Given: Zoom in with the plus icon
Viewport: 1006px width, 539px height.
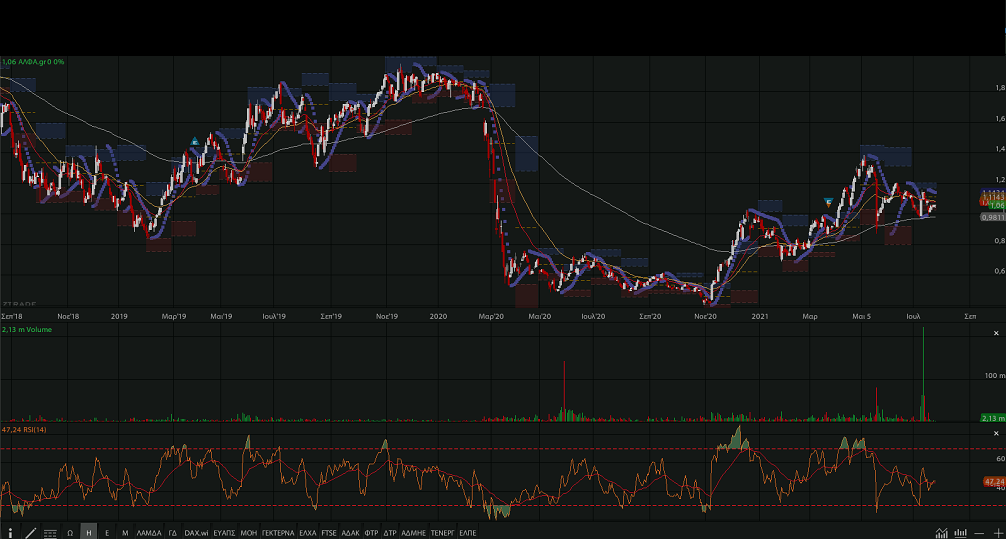Looking at the screenshot, I should click(x=997, y=533).
